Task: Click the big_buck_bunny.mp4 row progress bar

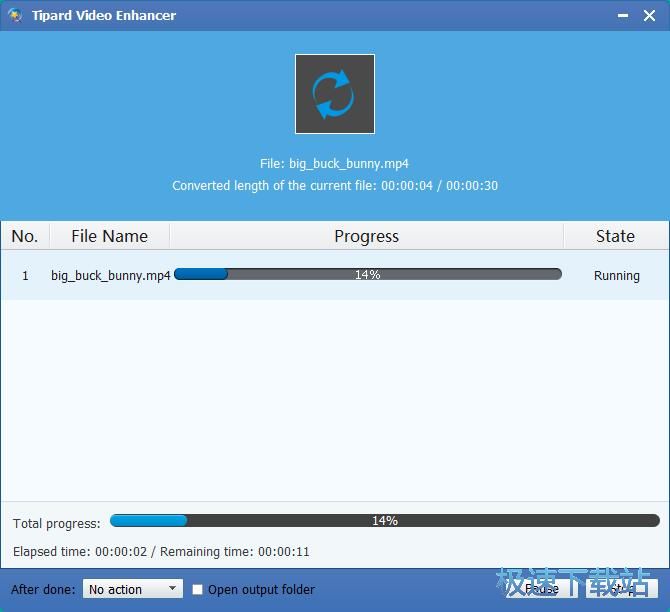Action: (x=368, y=274)
